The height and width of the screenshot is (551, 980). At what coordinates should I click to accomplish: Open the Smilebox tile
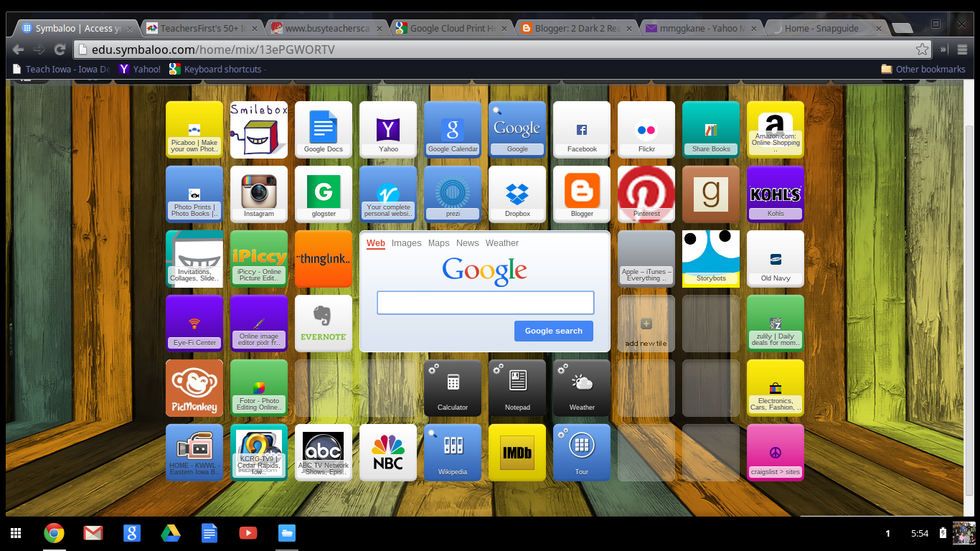pyautogui.click(x=259, y=129)
